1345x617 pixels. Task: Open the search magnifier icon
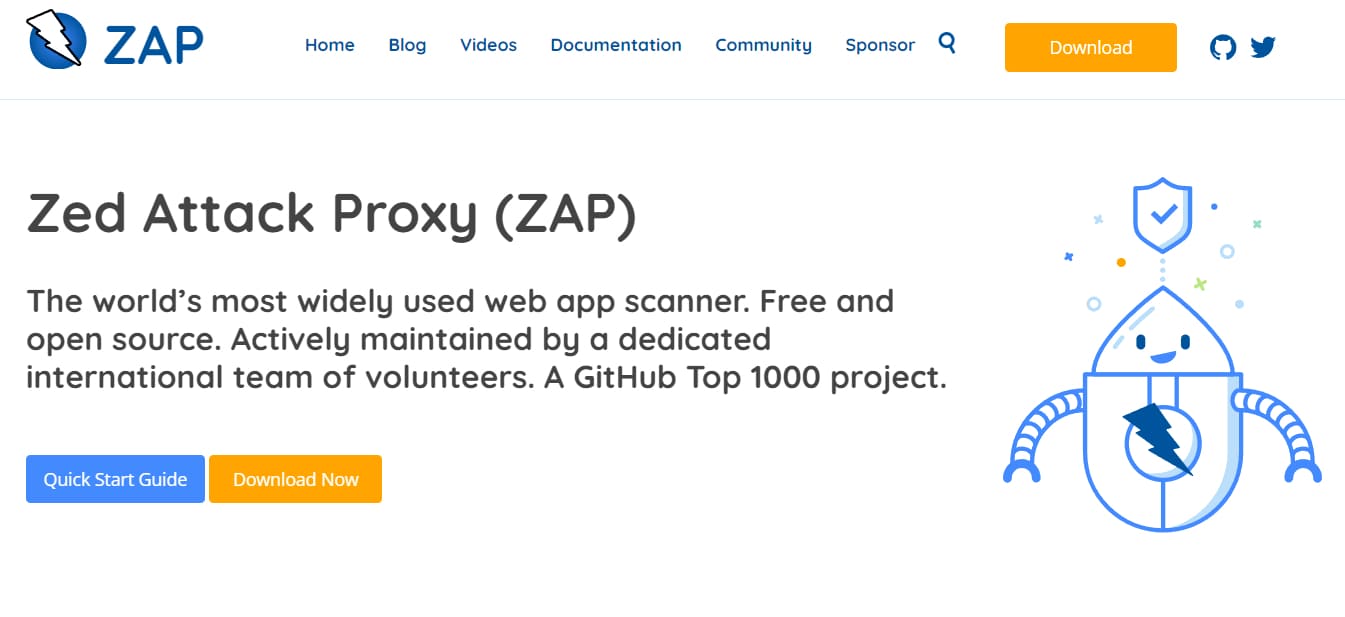pos(947,43)
